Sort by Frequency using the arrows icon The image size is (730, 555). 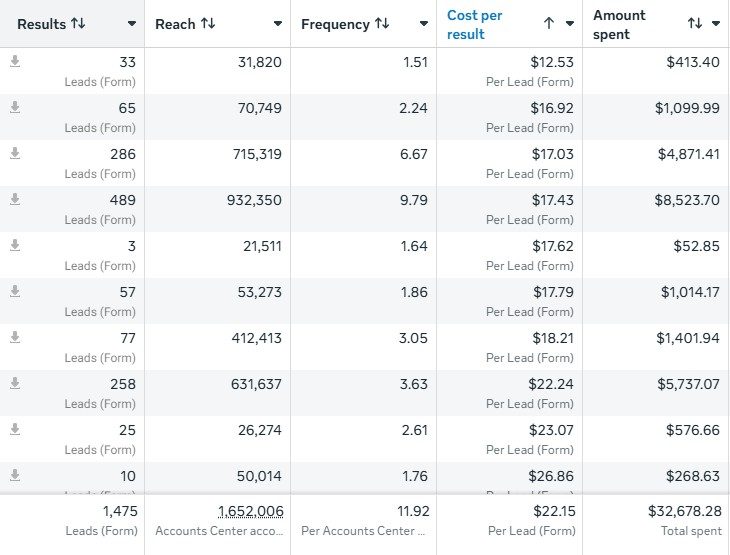382,23
